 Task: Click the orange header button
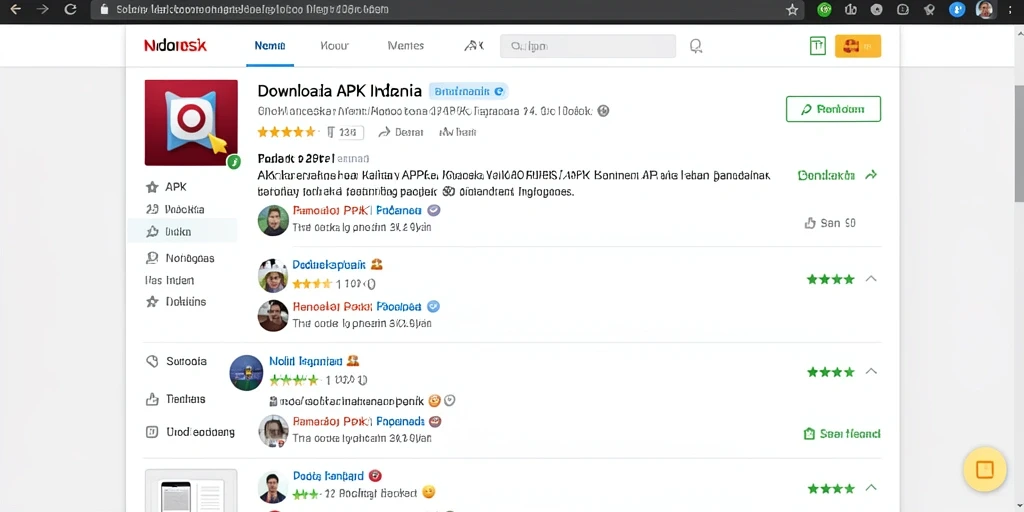(857, 46)
